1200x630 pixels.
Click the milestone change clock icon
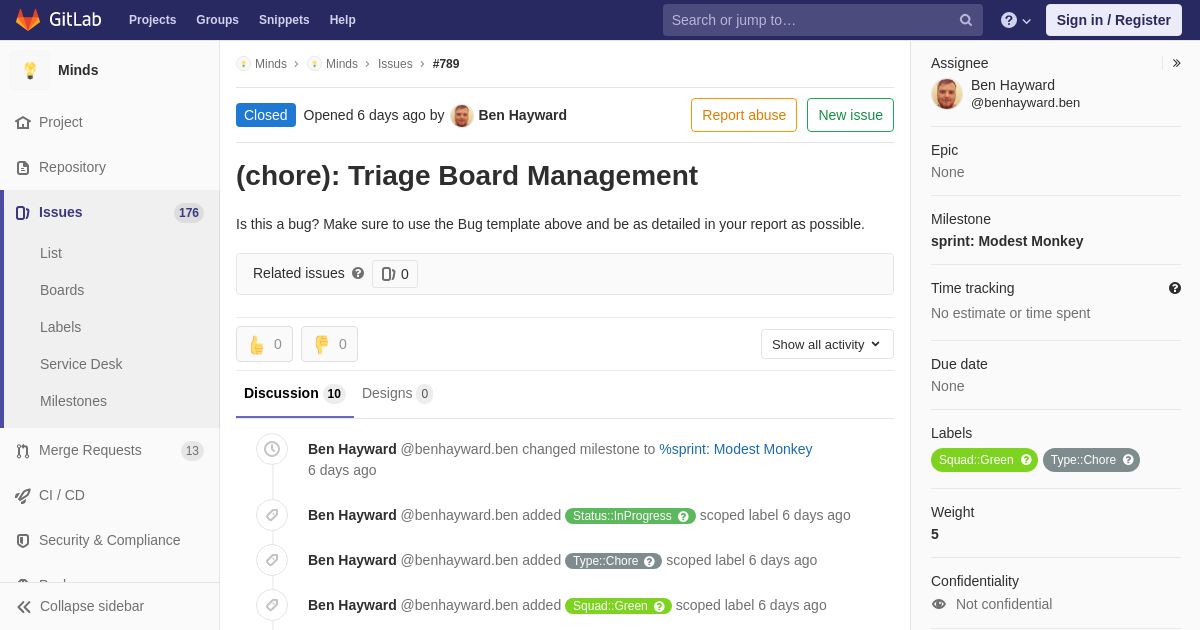pos(272,449)
